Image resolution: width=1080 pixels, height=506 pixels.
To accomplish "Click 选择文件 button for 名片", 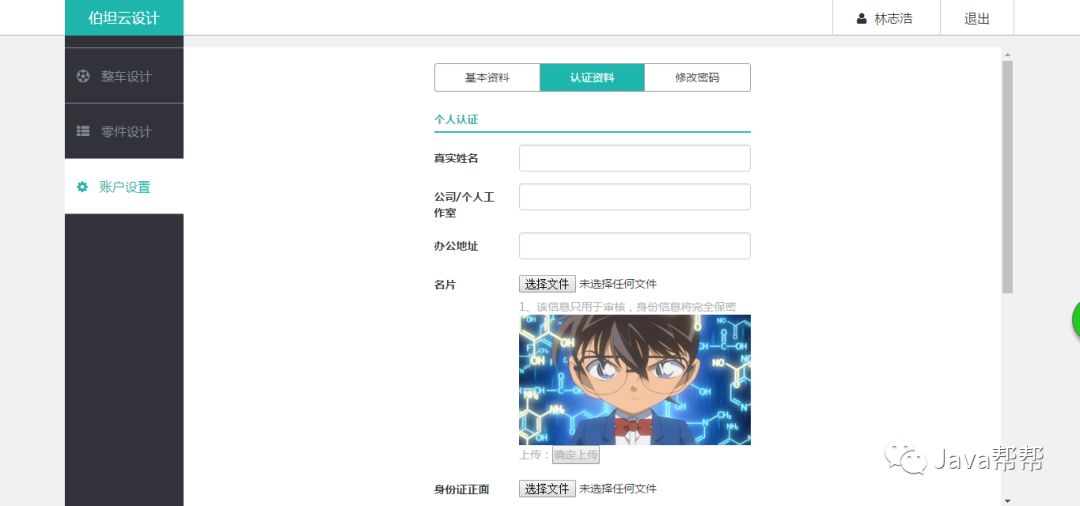I will pos(547,284).
